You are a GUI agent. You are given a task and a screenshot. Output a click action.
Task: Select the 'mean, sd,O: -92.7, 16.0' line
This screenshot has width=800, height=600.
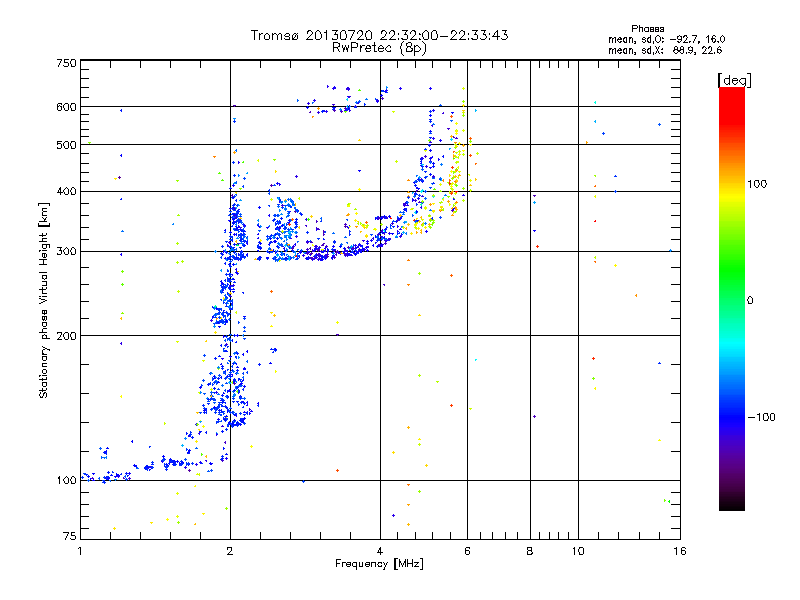[x=666, y=39]
